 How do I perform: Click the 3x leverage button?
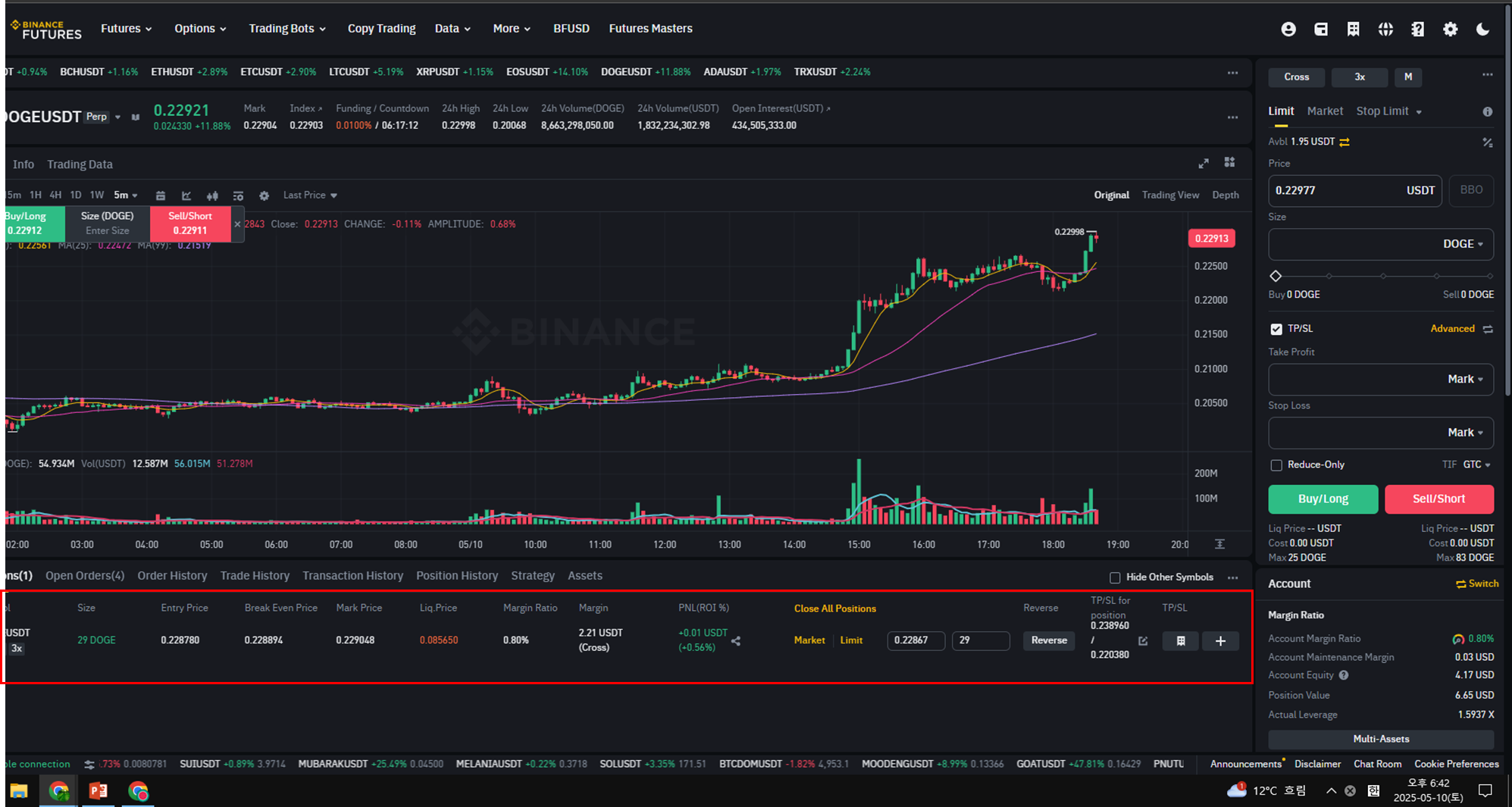[1360, 77]
